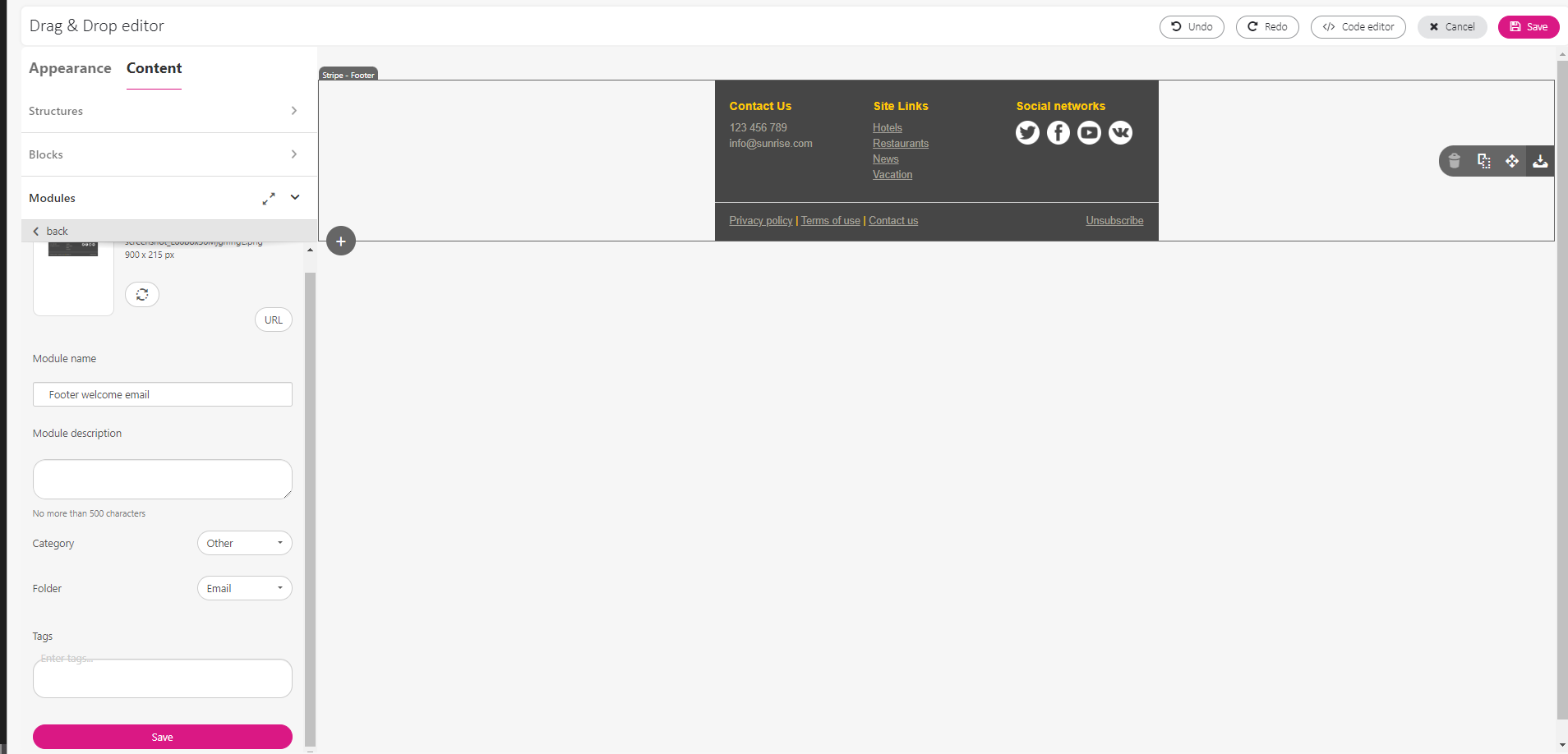The width and height of the screenshot is (1568, 754).
Task: Click the move stripe icon
Action: pos(1512,161)
